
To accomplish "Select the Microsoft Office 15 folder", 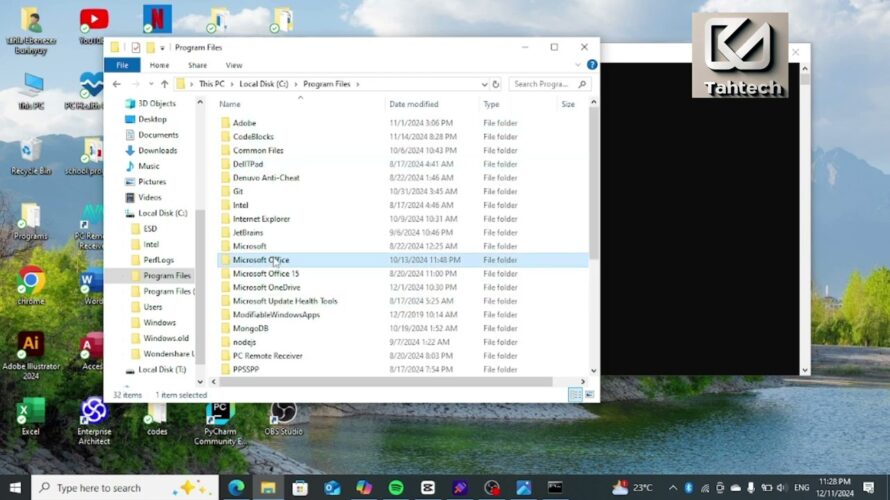I will click(266, 274).
